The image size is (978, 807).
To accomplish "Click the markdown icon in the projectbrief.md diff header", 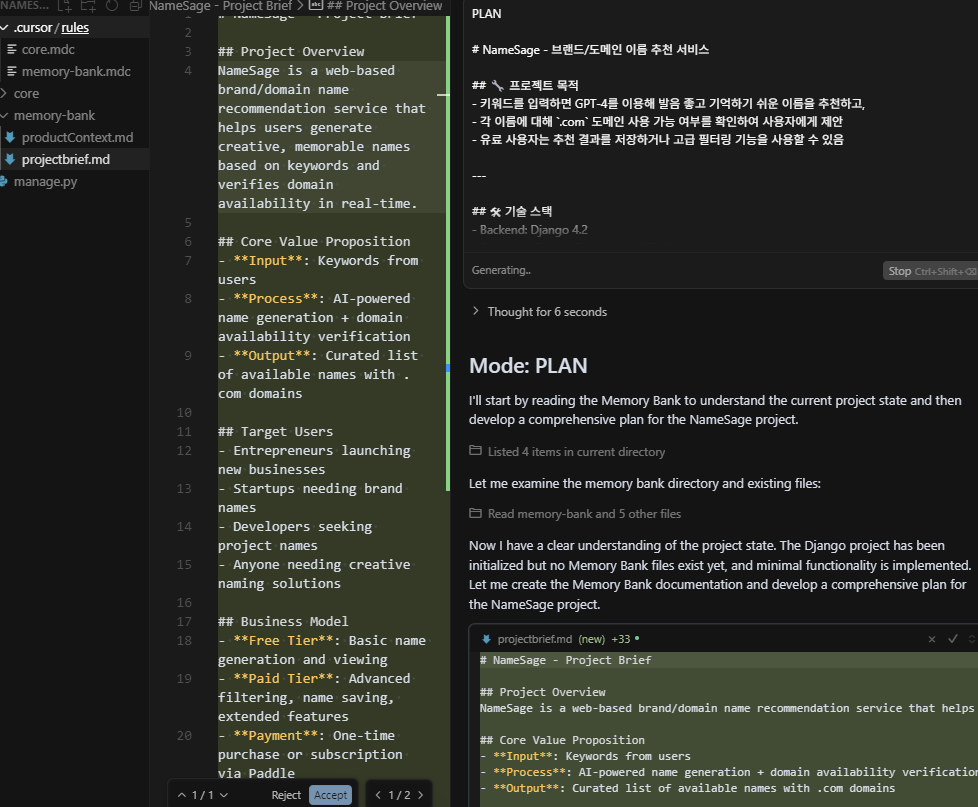I will coord(487,639).
